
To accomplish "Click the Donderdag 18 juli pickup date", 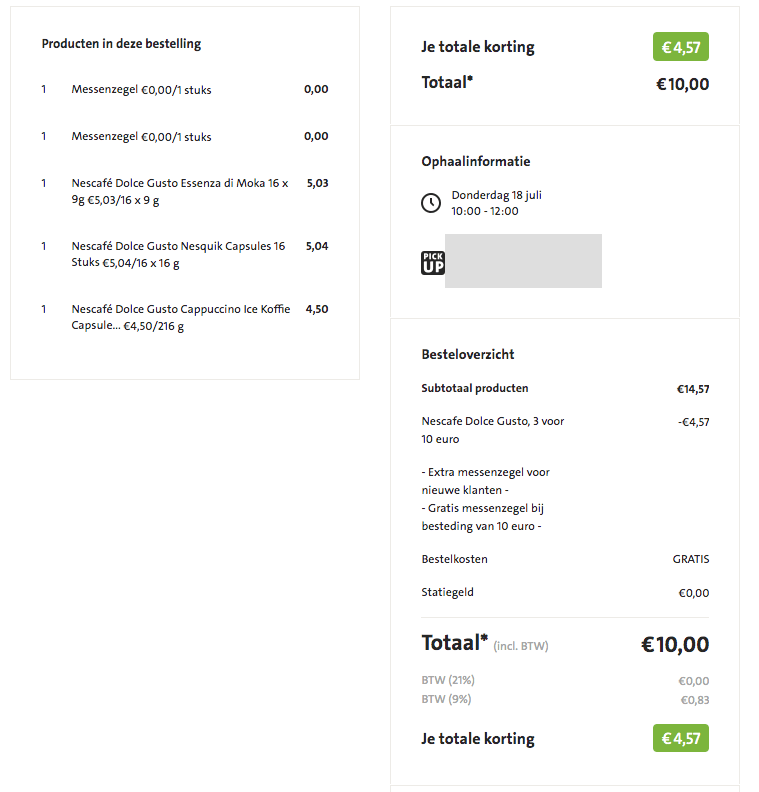I will 496,195.
